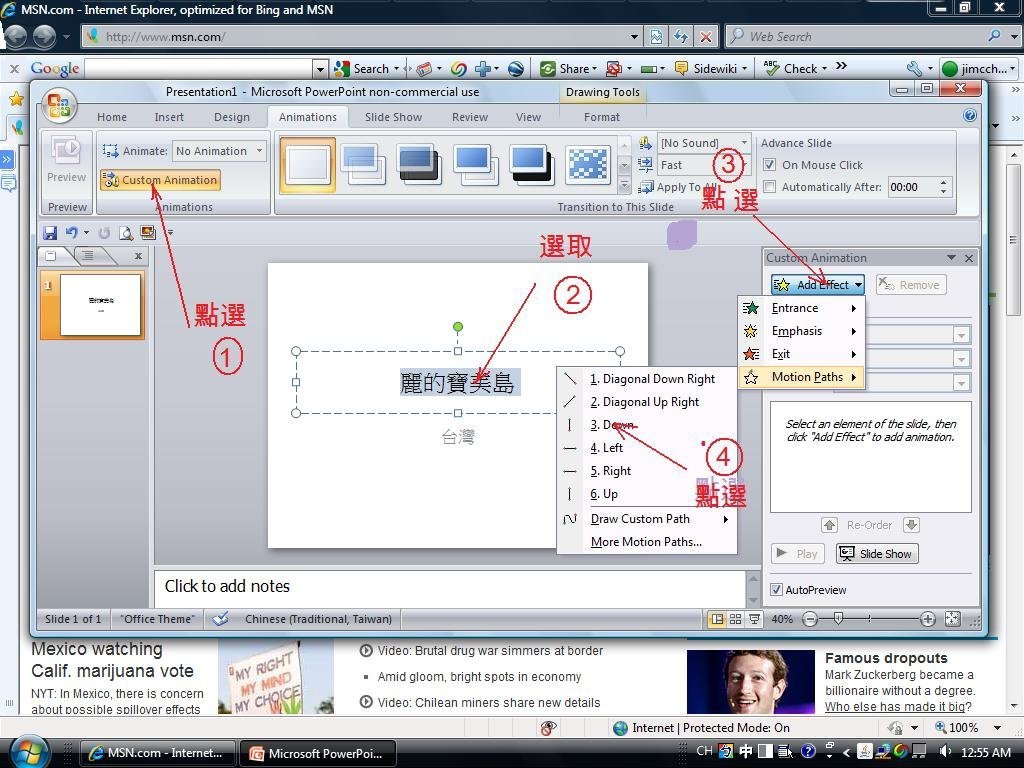Switch to the Insert ribbon tab
Screen dimensions: 1024x768
[x=169, y=117]
